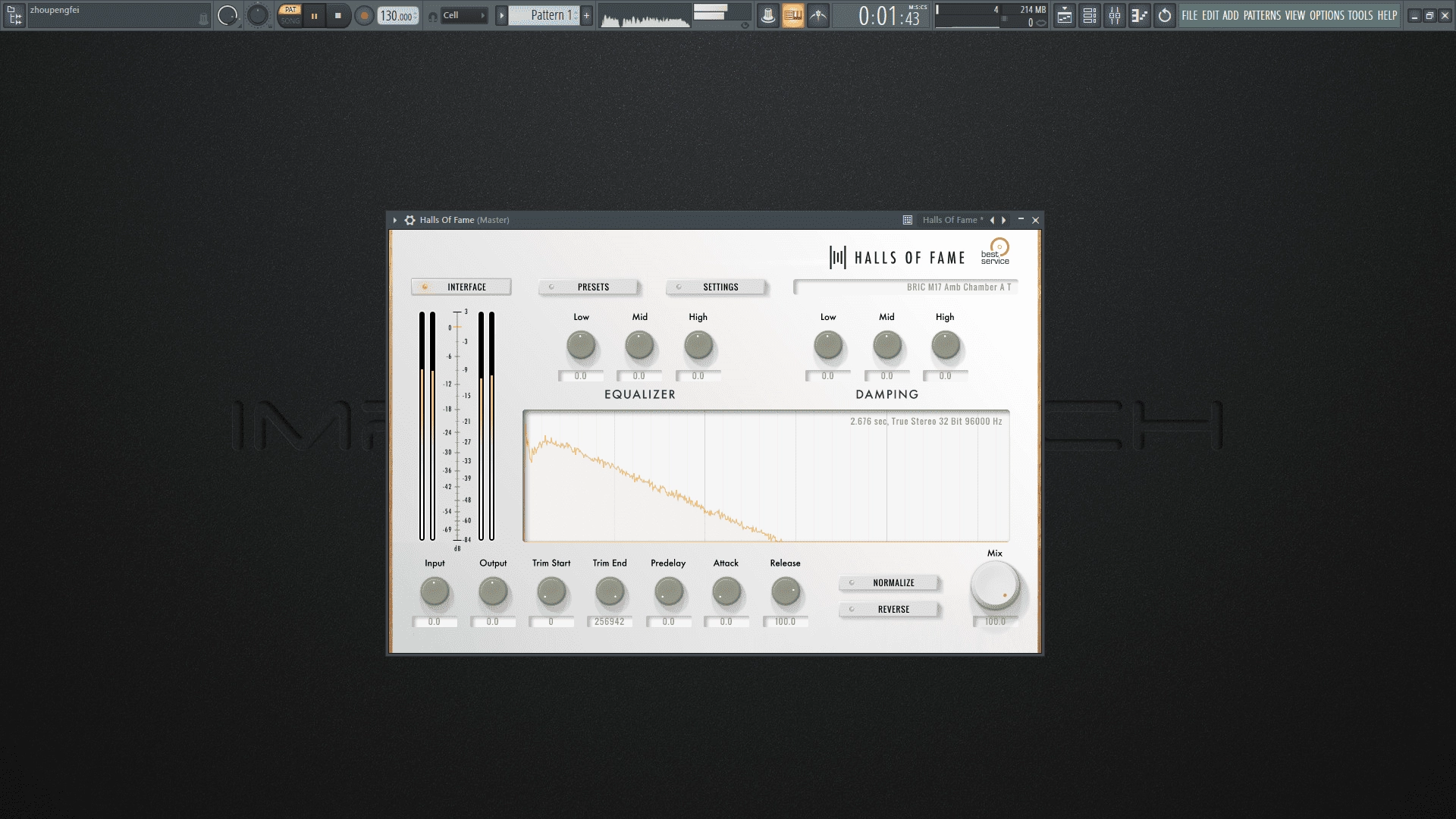Open the Halls Of Fame * preset dropdown
Viewport: 1456px width, 819px height.
(x=952, y=220)
